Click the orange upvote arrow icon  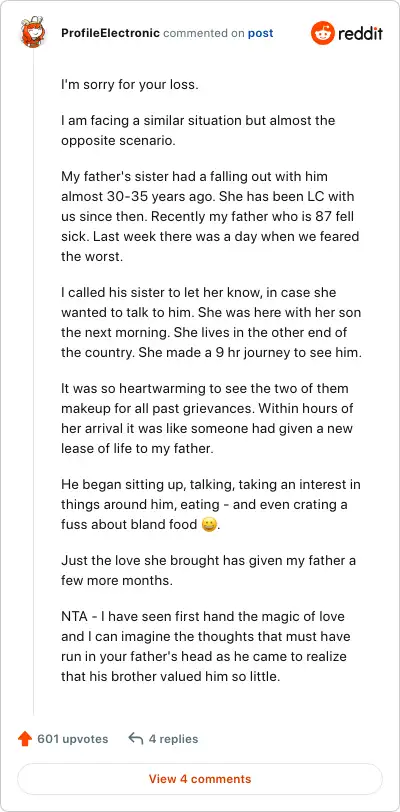24,738
